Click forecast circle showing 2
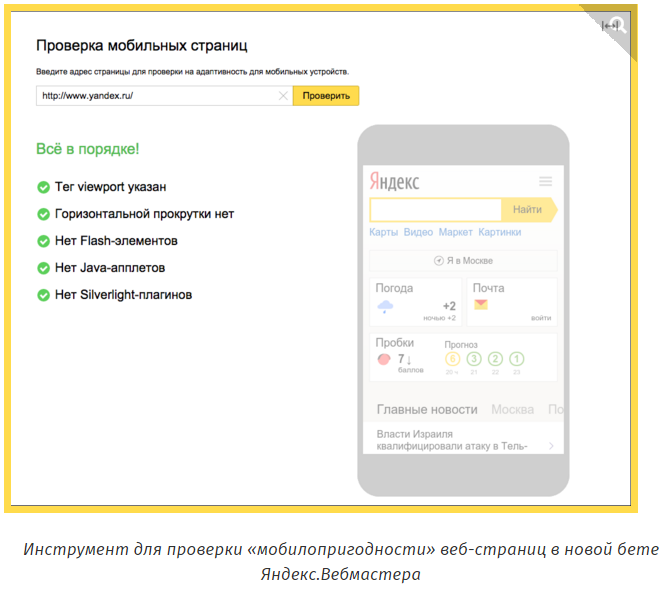The width and height of the screenshot is (667, 593). [x=495, y=359]
